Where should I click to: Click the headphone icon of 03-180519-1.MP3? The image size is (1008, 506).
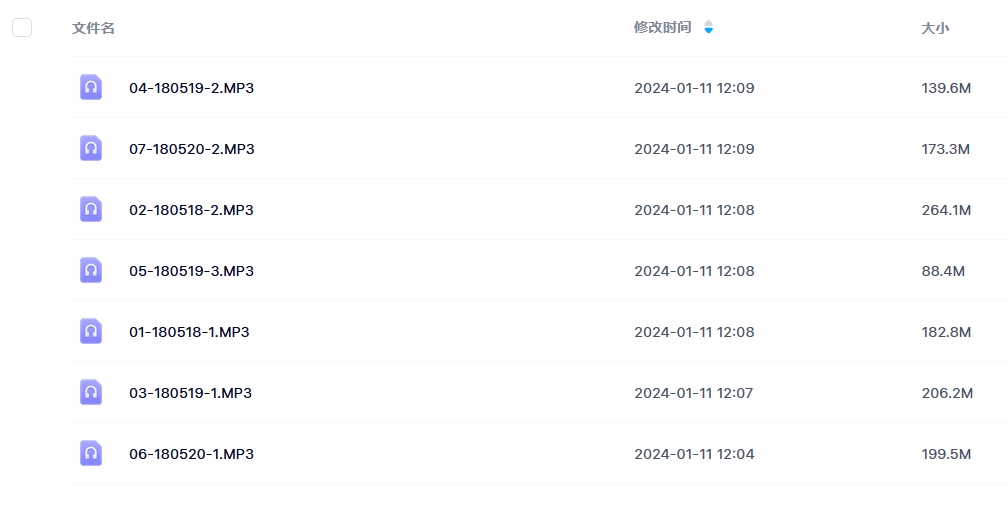pyautogui.click(x=91, y=393)
